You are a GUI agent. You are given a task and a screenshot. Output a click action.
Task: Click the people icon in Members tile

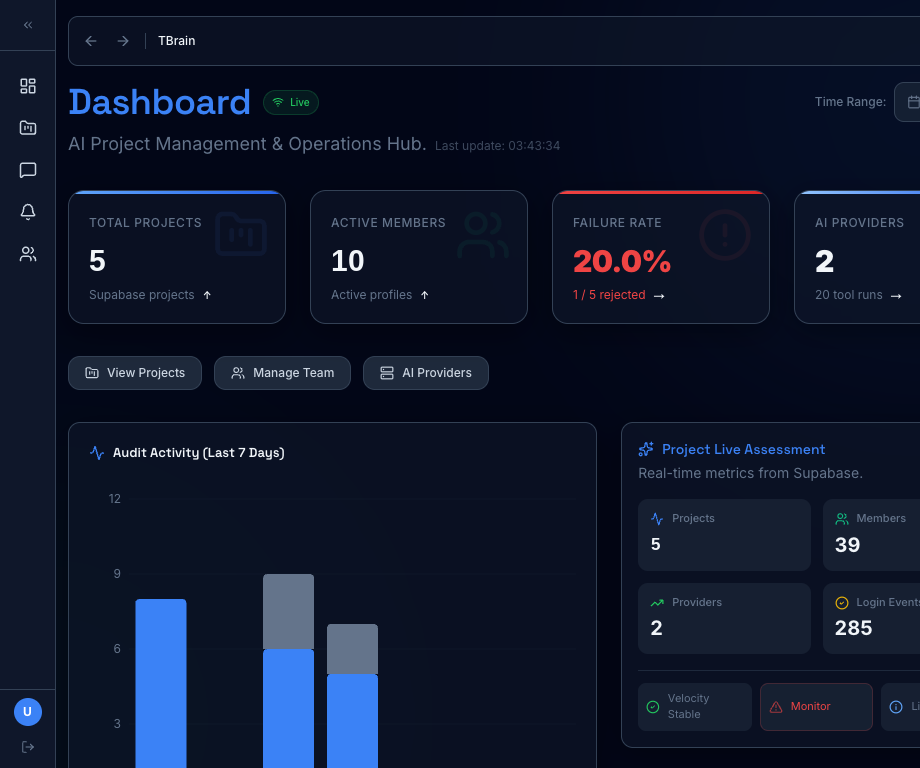842,519
